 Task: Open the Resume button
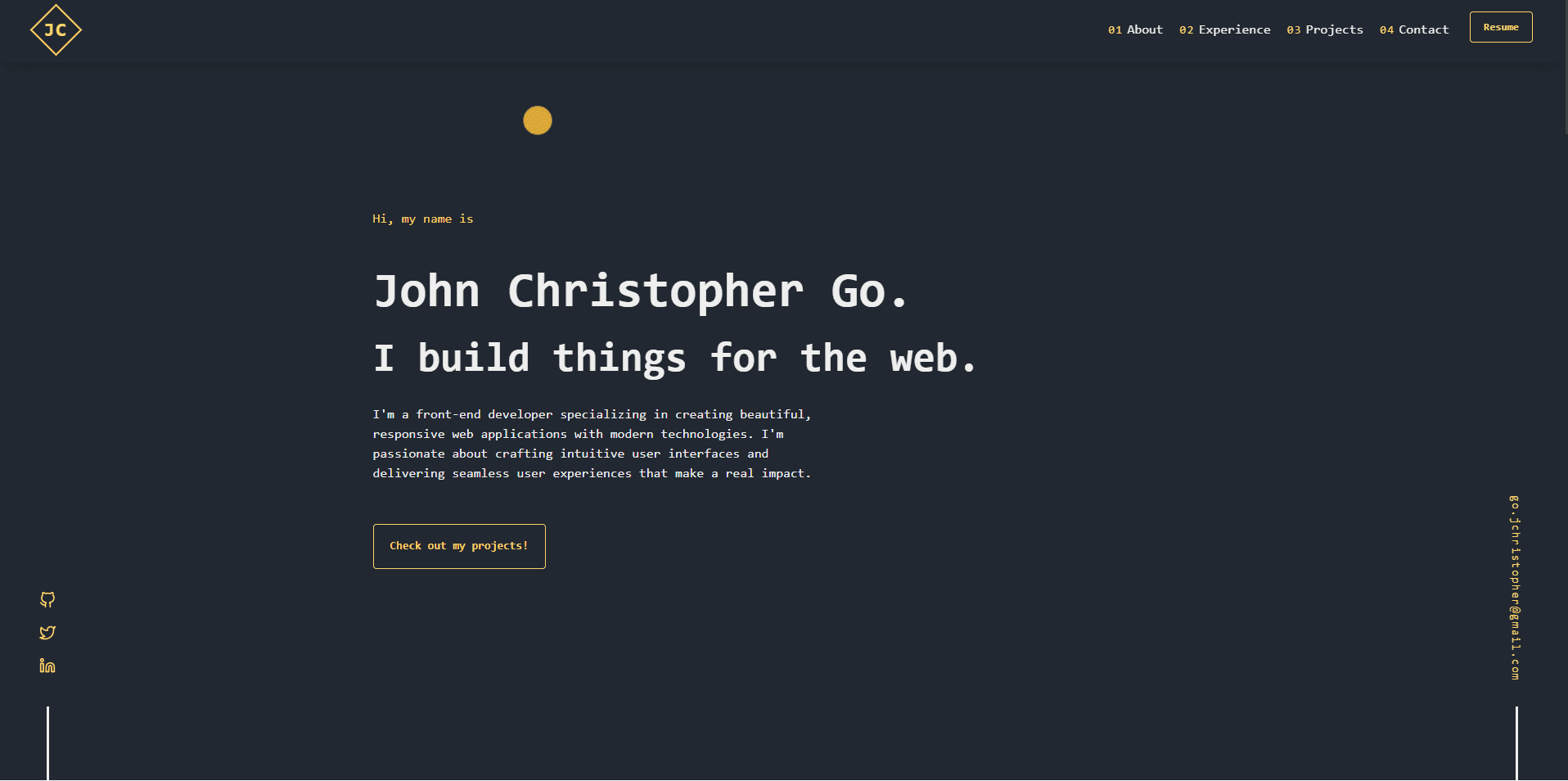click(1501, 26)
